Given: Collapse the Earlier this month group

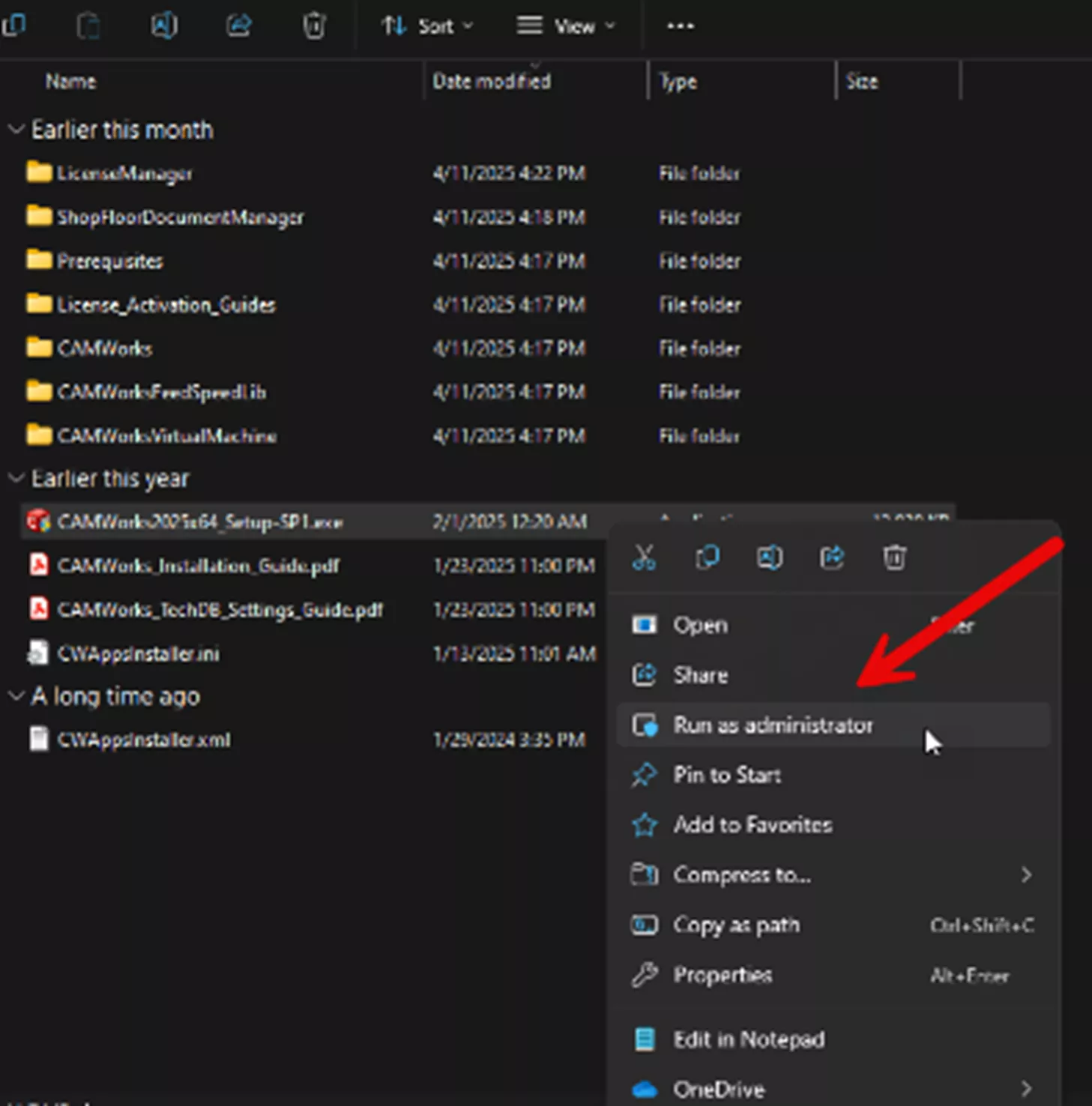Looking at the screenshot, I should tap(16, 130).
